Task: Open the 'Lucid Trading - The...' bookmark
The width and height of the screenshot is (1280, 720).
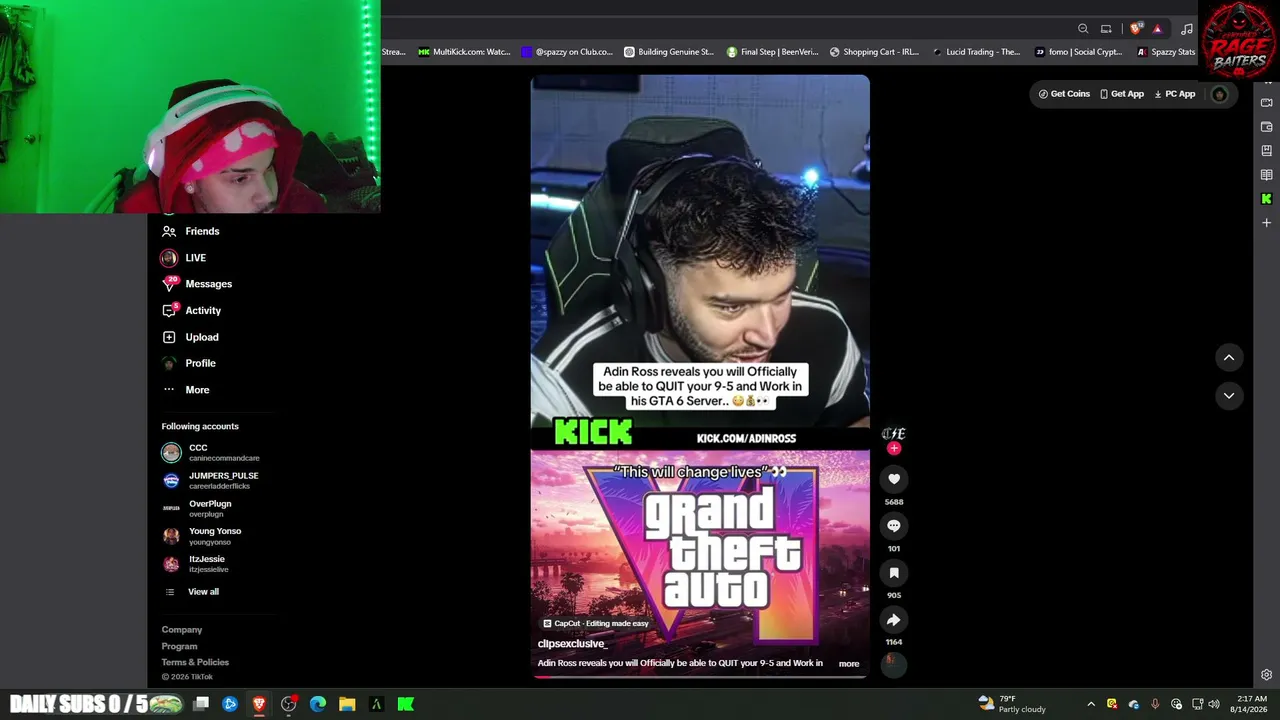Action: coord(976,52)
